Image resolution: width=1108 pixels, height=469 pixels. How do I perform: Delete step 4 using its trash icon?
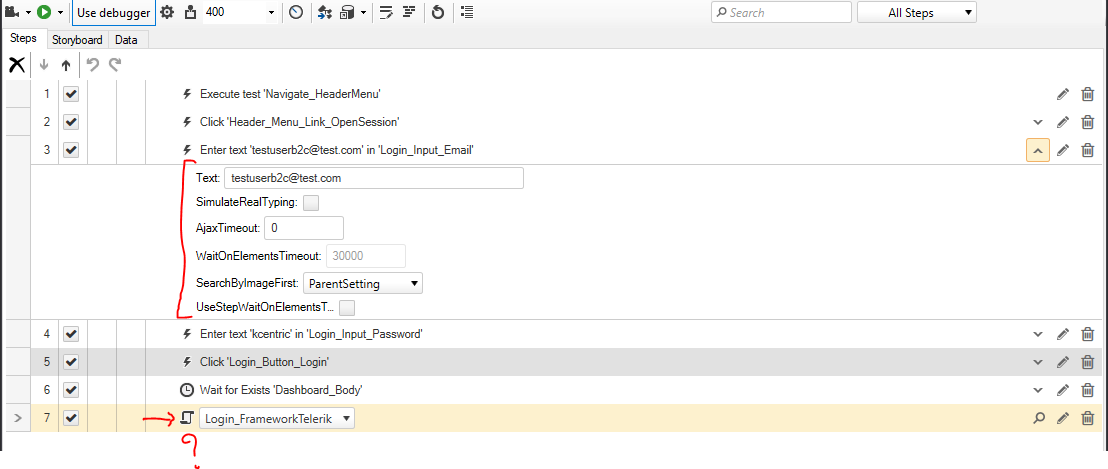1087,334
